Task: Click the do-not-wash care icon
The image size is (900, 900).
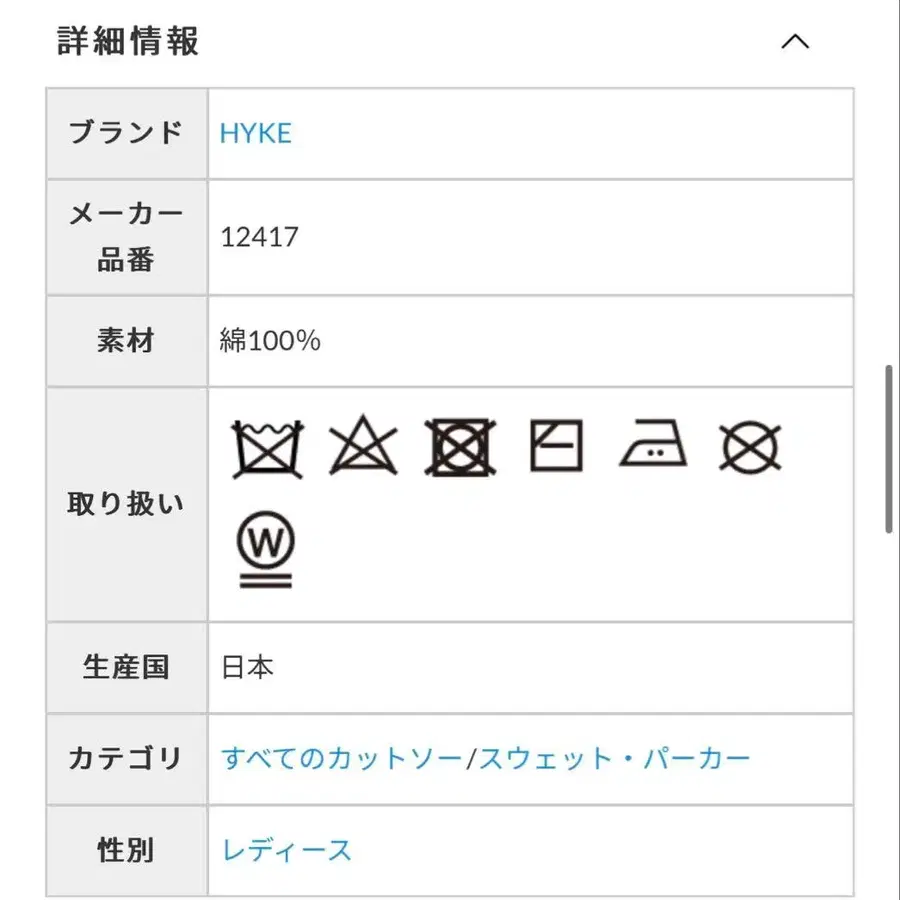Action: coord(265,447)
